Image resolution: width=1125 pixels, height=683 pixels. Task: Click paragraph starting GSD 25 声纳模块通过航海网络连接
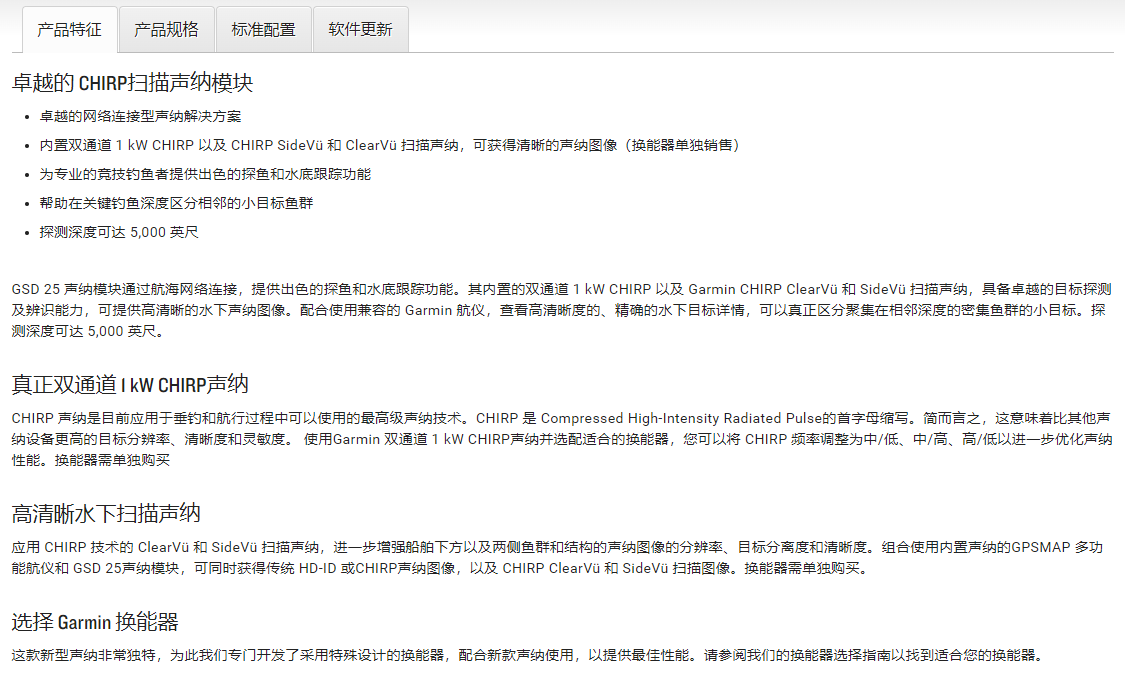click(x=562, y=310)
